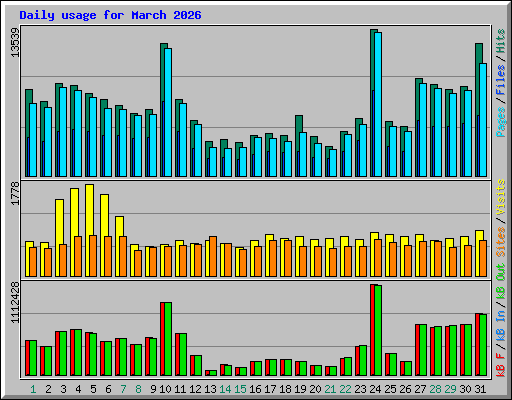
Task: Click day 9 on the x-axis
Action: (x=153, y=389)
